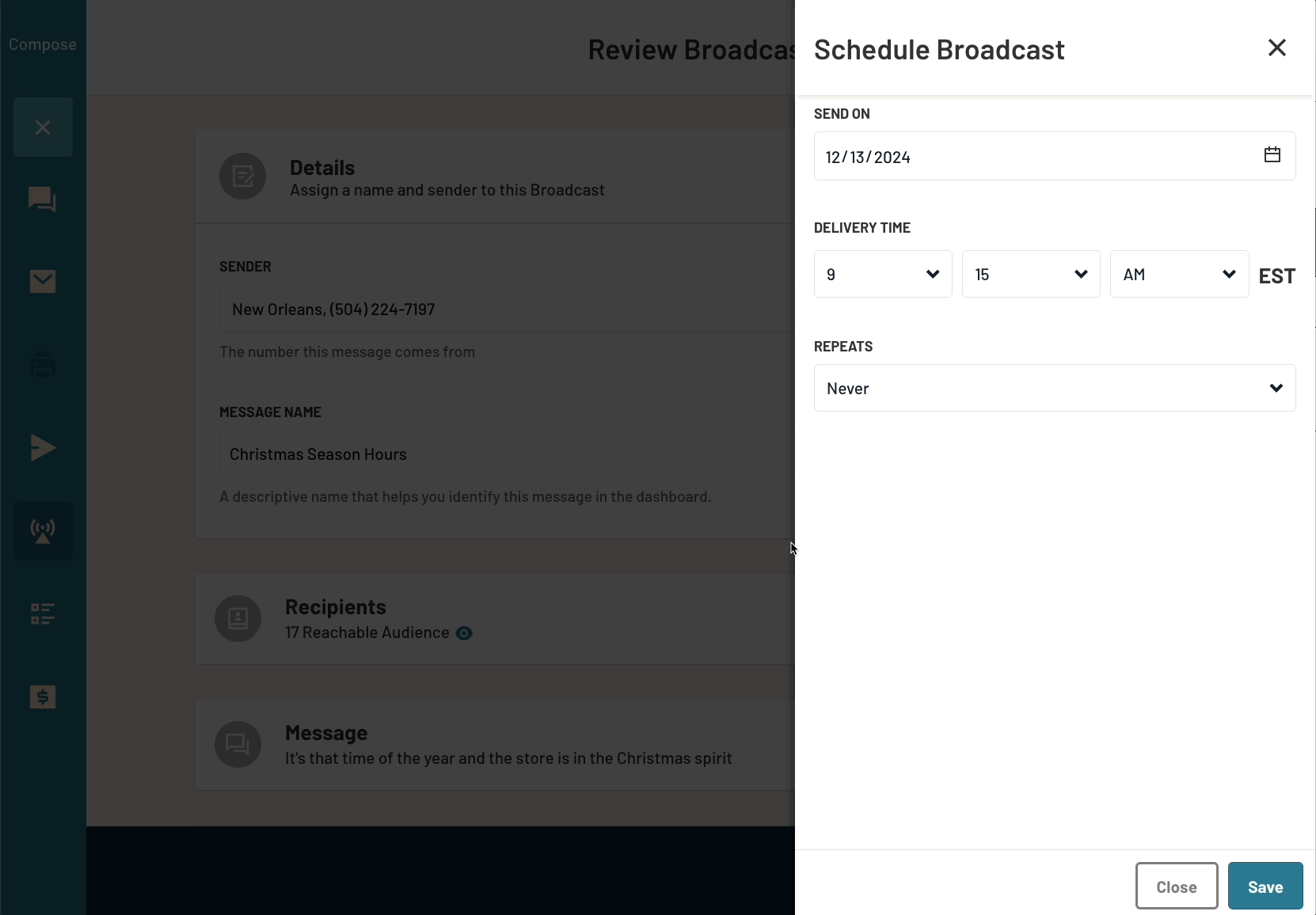
Task: Save the scheduled broadcast
Action: (1265, 887)
